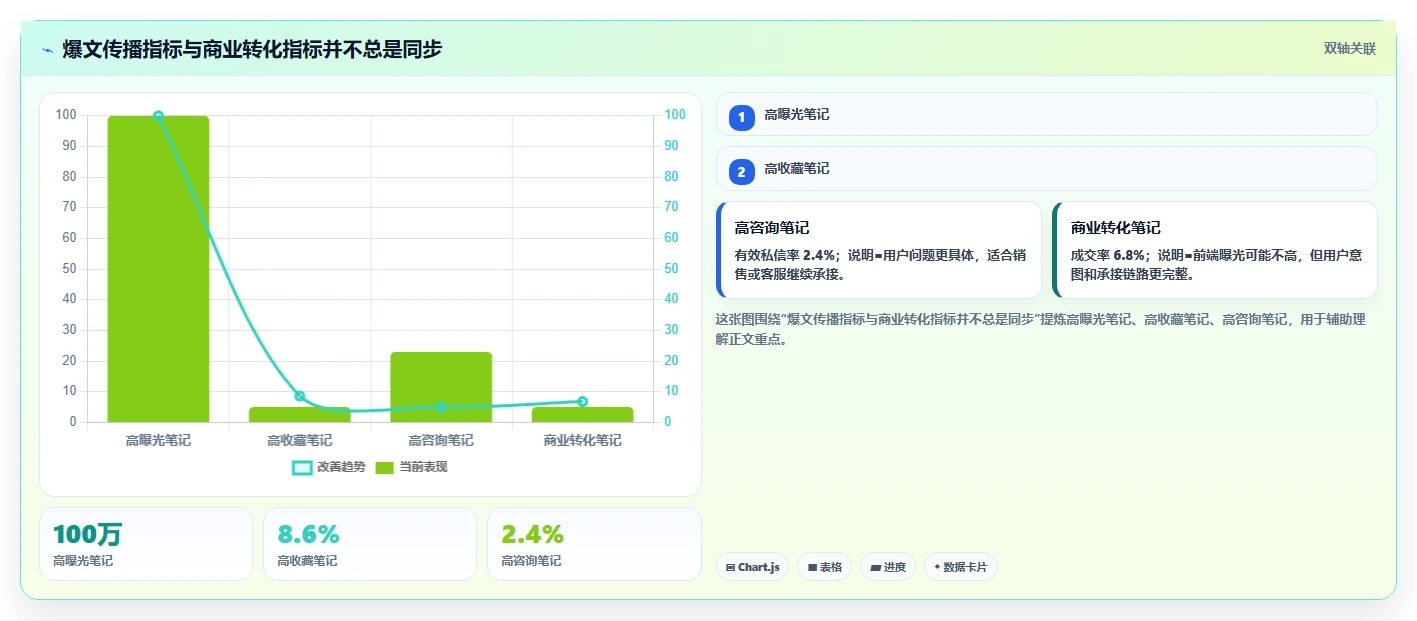
Task: Click the icon inside the 进度 tag
Action: coord(876,567)
